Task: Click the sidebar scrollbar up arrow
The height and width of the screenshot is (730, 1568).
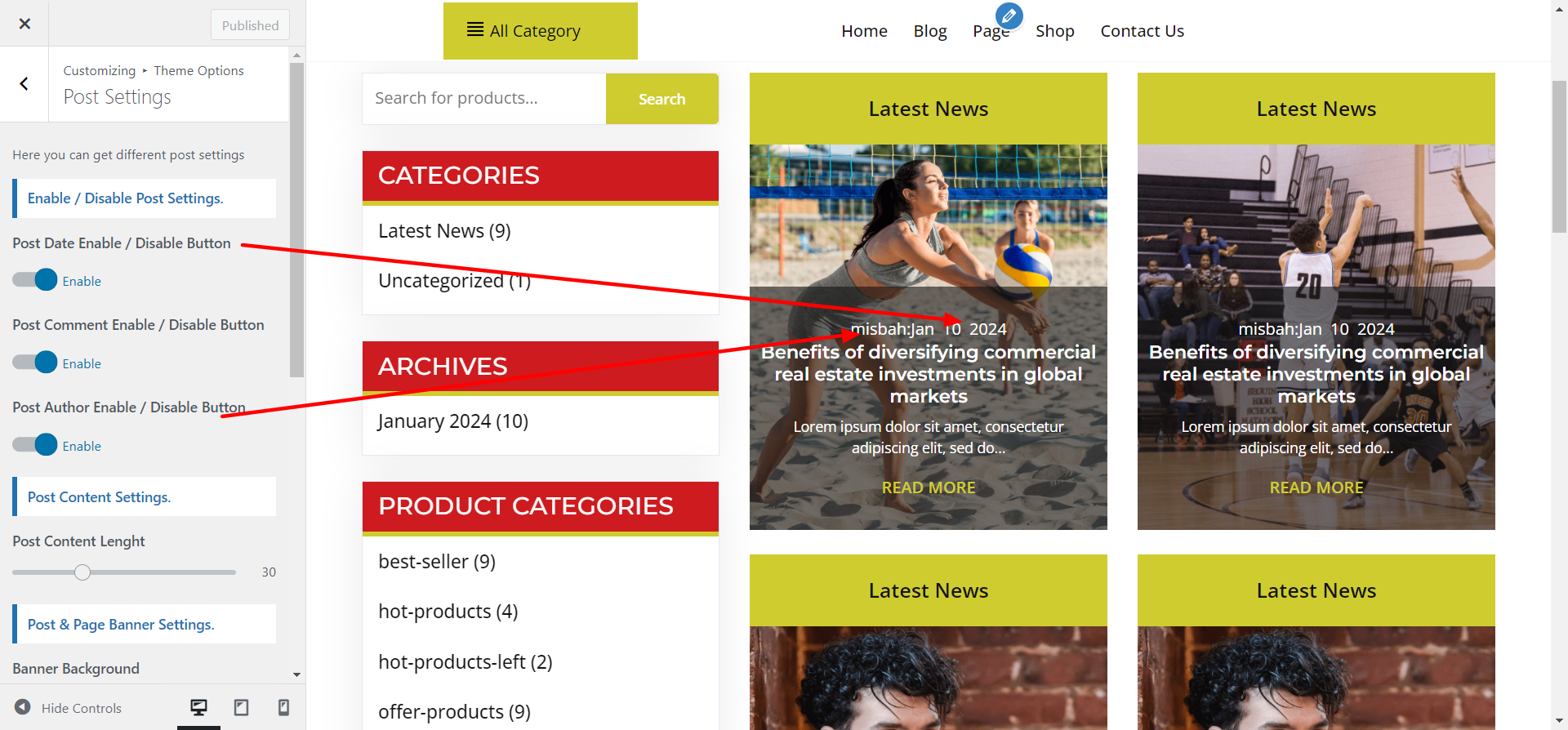Action: tap(296, 55)
